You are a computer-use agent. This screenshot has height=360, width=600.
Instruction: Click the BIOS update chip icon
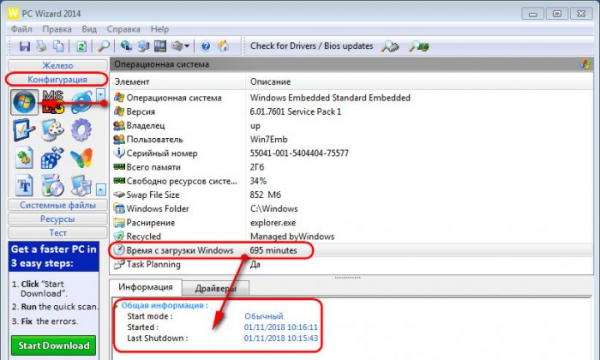[419, 46]
